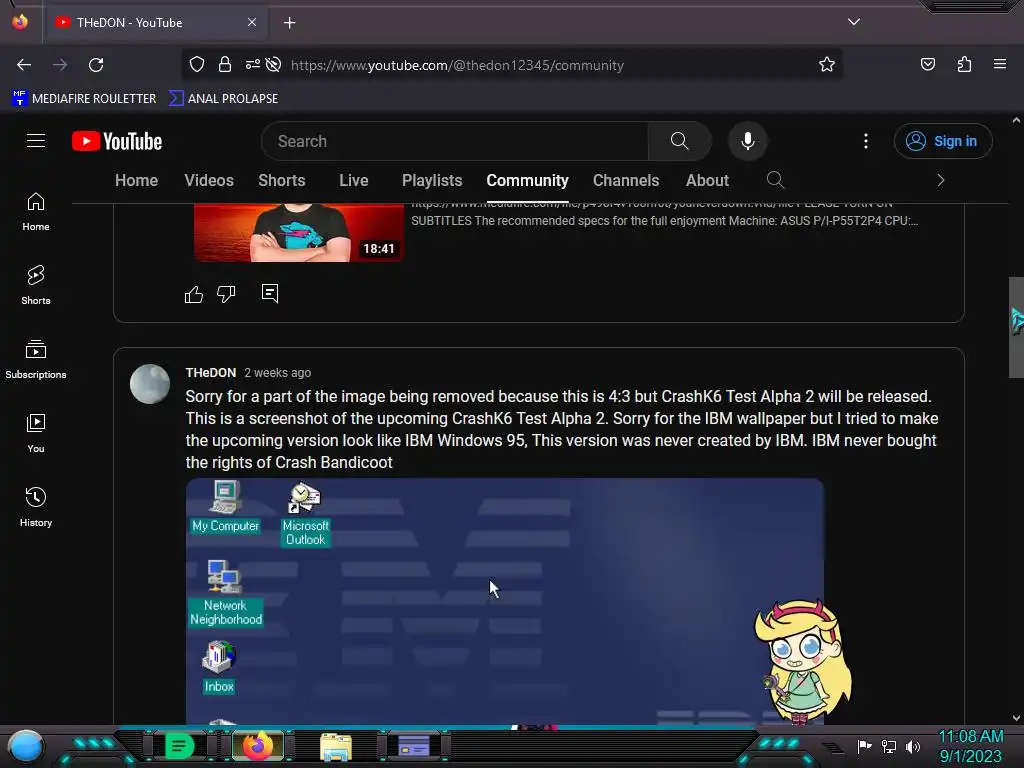
Task: Click the Firefox back arrow
Action: (x=24, y=65)
